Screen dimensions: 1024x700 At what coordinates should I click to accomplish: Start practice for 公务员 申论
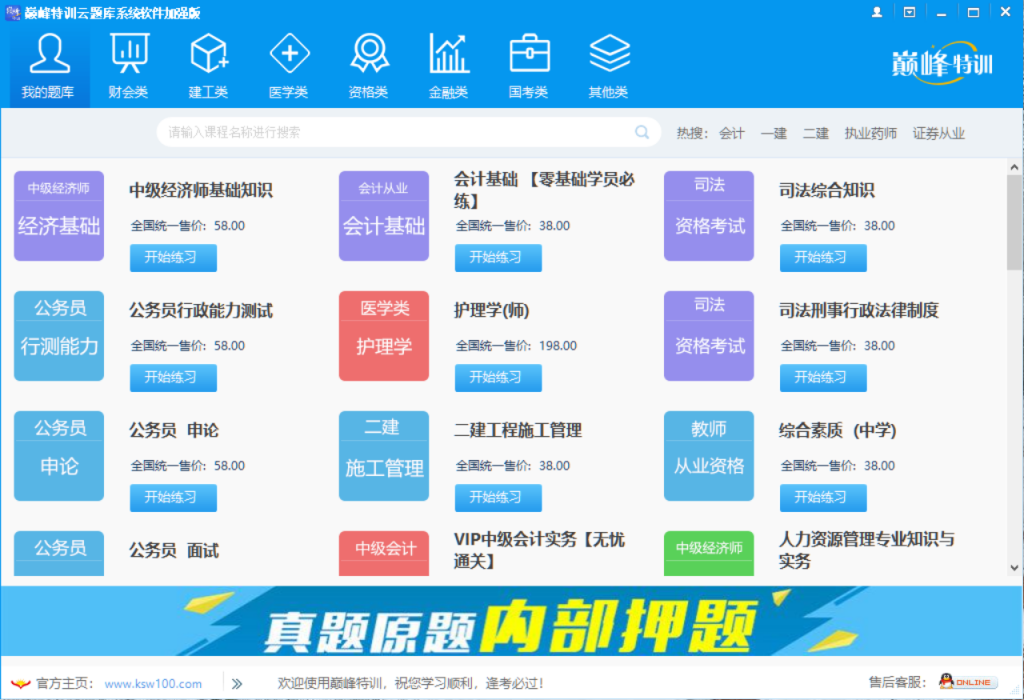173,498
